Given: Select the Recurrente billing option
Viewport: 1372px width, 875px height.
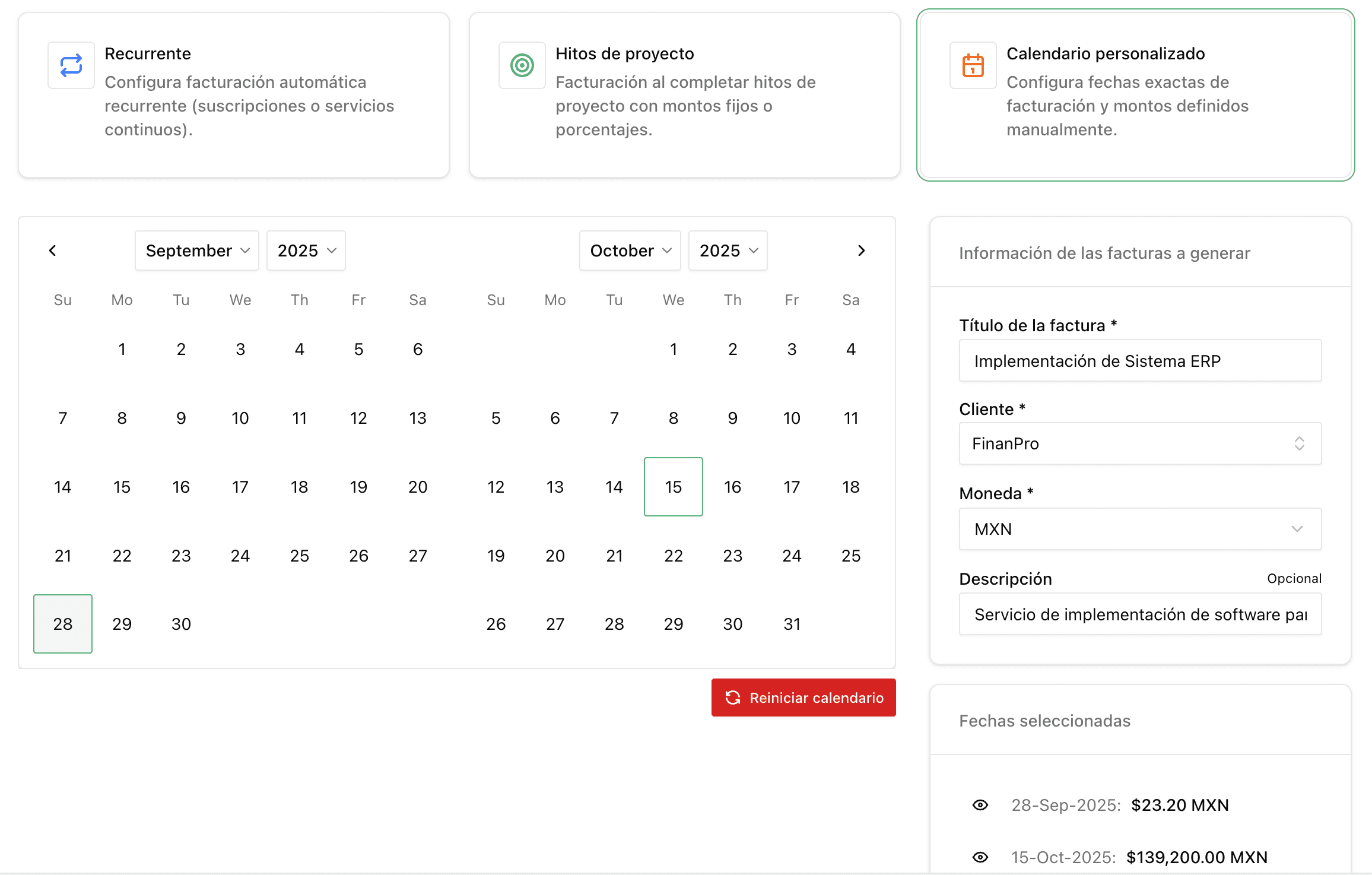Looking at the screenshot, I should (x=234, y=94).
